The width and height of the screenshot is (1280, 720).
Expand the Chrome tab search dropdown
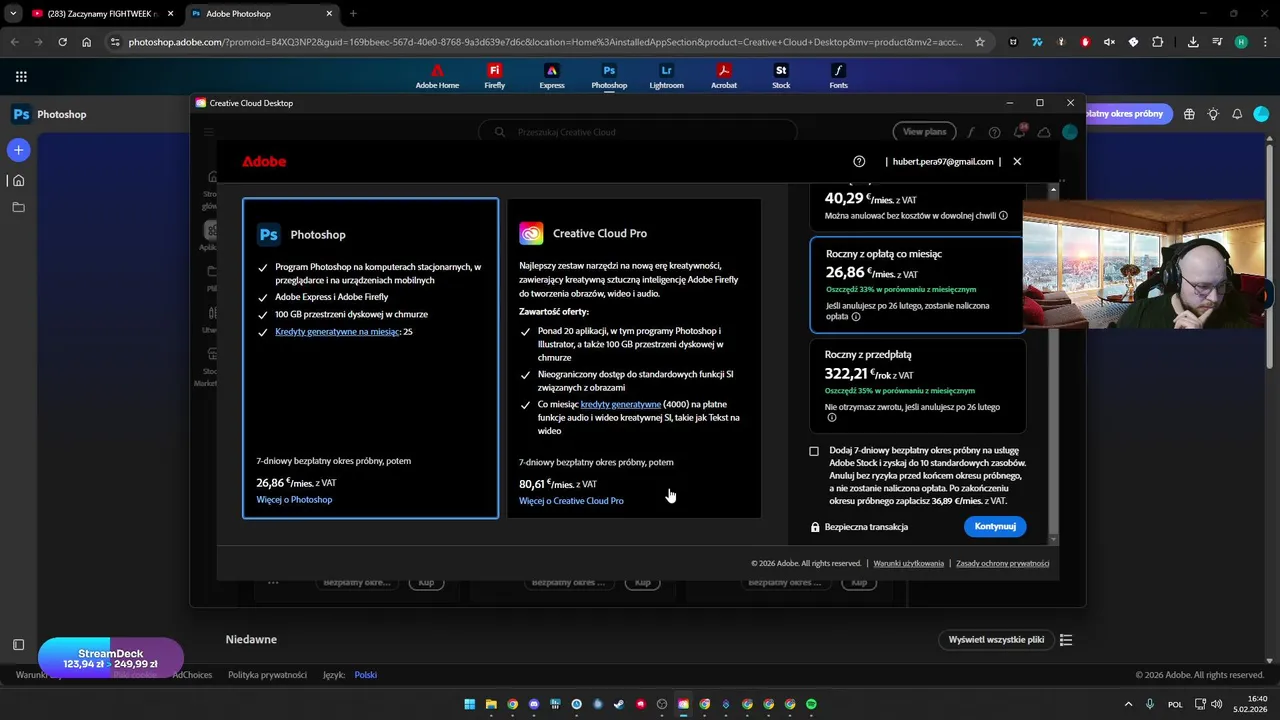coord(13,14)
